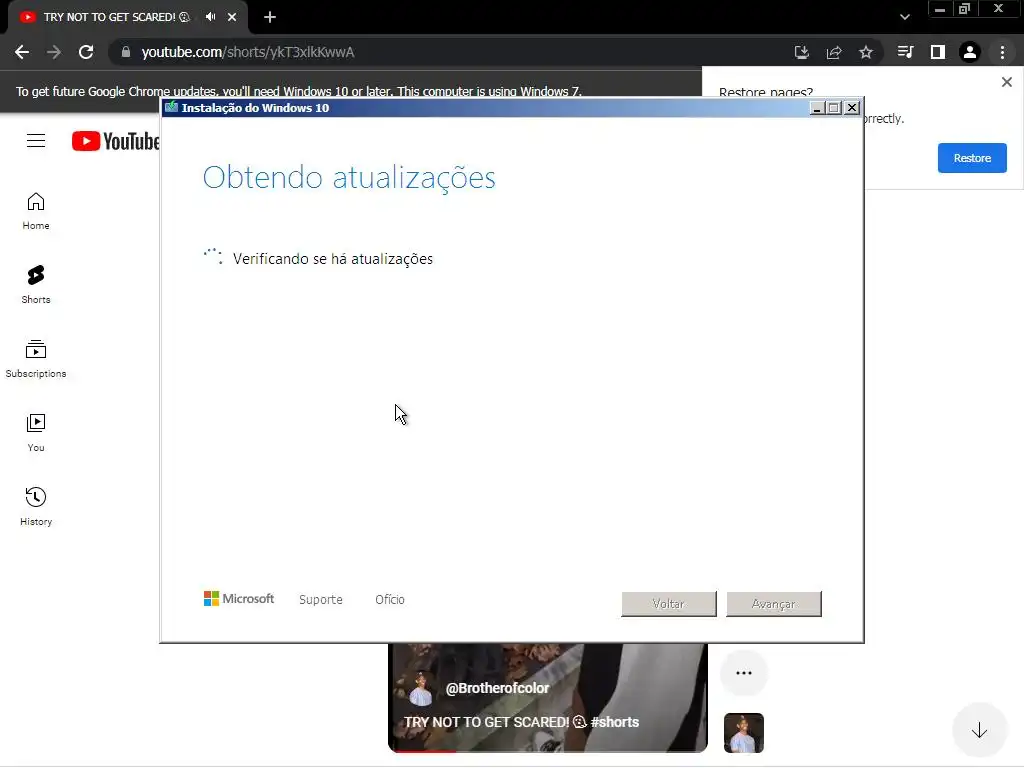Open the YouTube hamburger guide menu

[36, 140]
